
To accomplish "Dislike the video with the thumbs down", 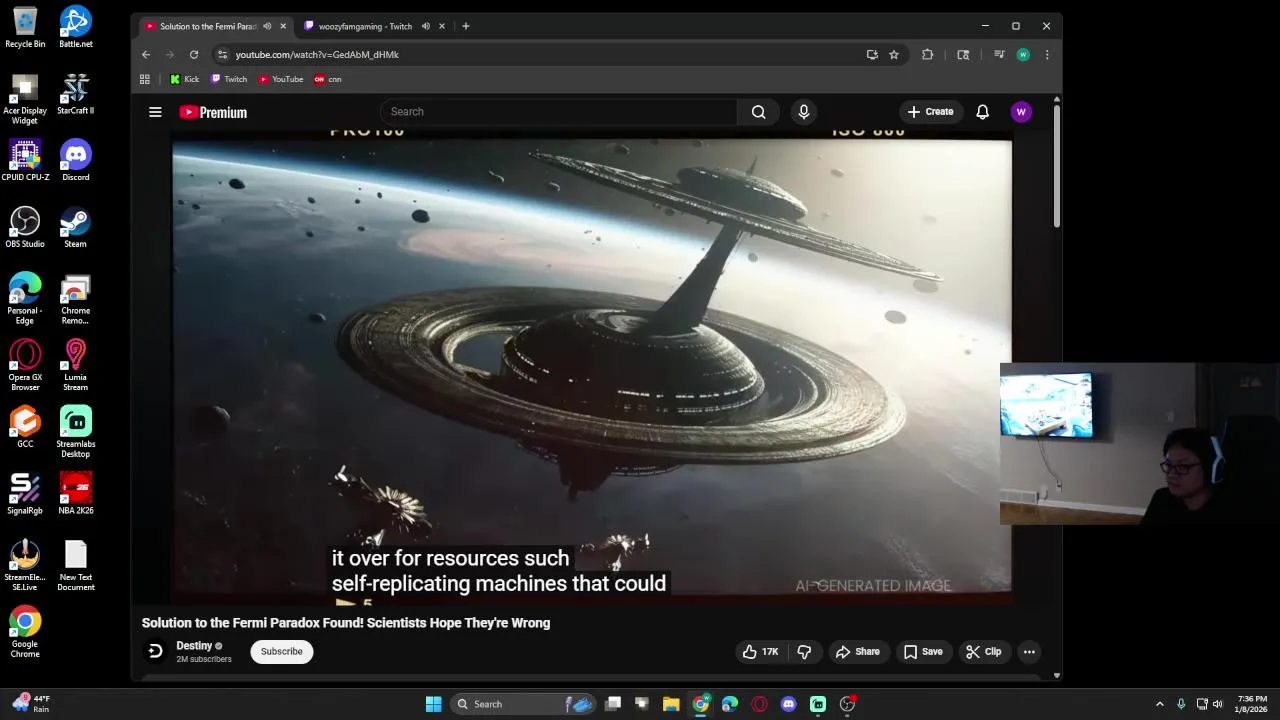I will pyautogui.click(x=804, y=652).
